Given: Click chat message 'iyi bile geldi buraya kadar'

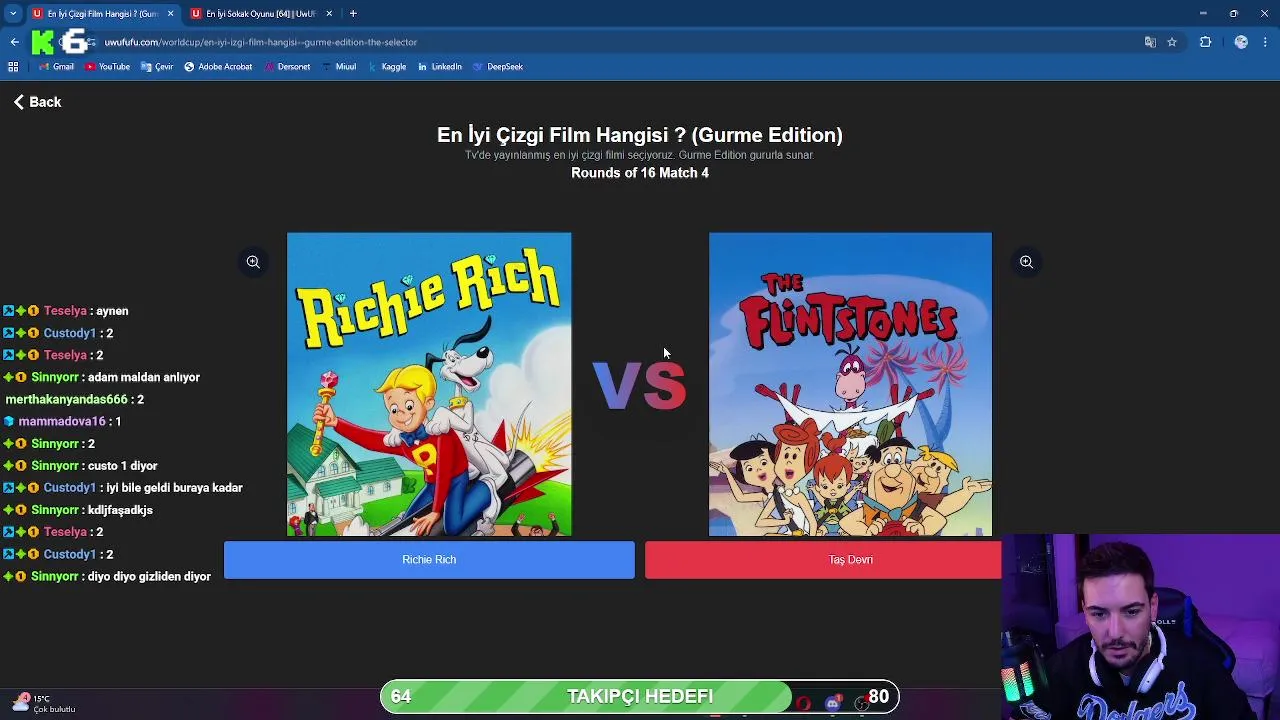Looking at the screenshot, I should (x=174, y=488).
